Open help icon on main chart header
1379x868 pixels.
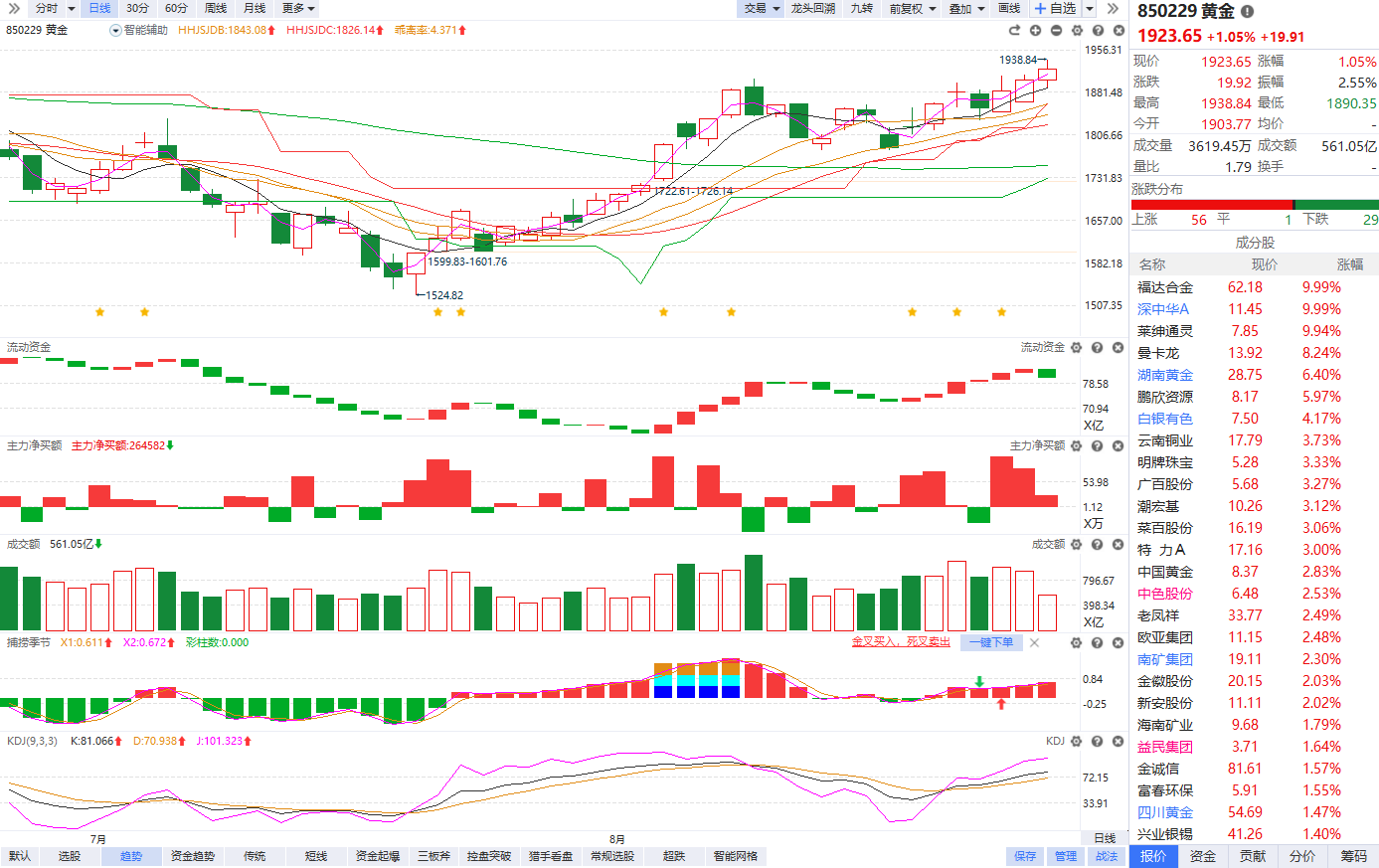(1098, 31)
